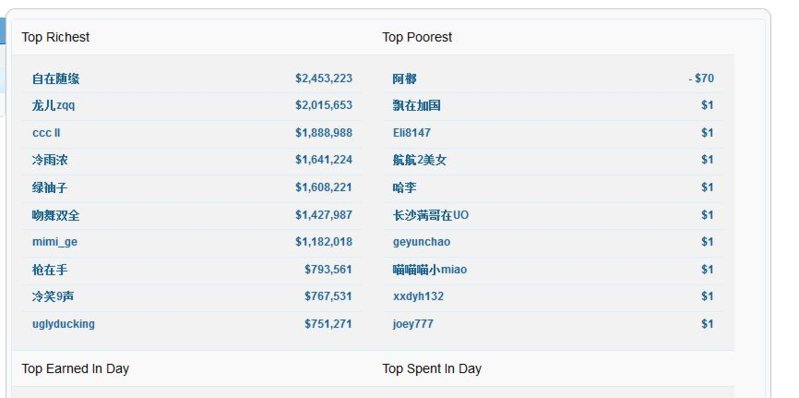Open user joey777 profile
Screen dimensions: 799x398
pyautogui.click(x=413, y=324)
